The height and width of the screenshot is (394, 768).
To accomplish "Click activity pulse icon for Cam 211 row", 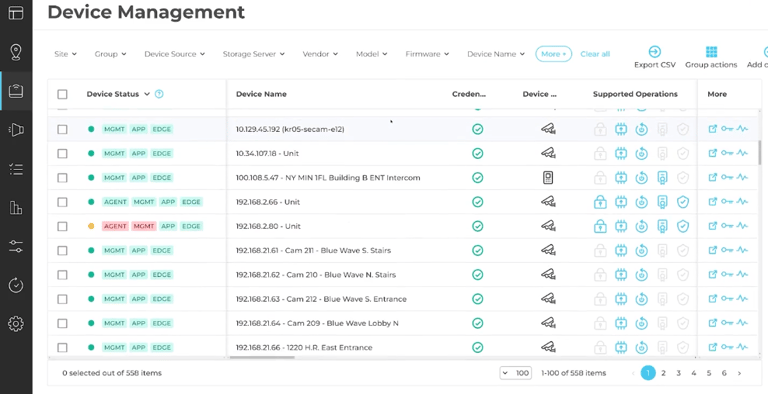I will (742, 250).
